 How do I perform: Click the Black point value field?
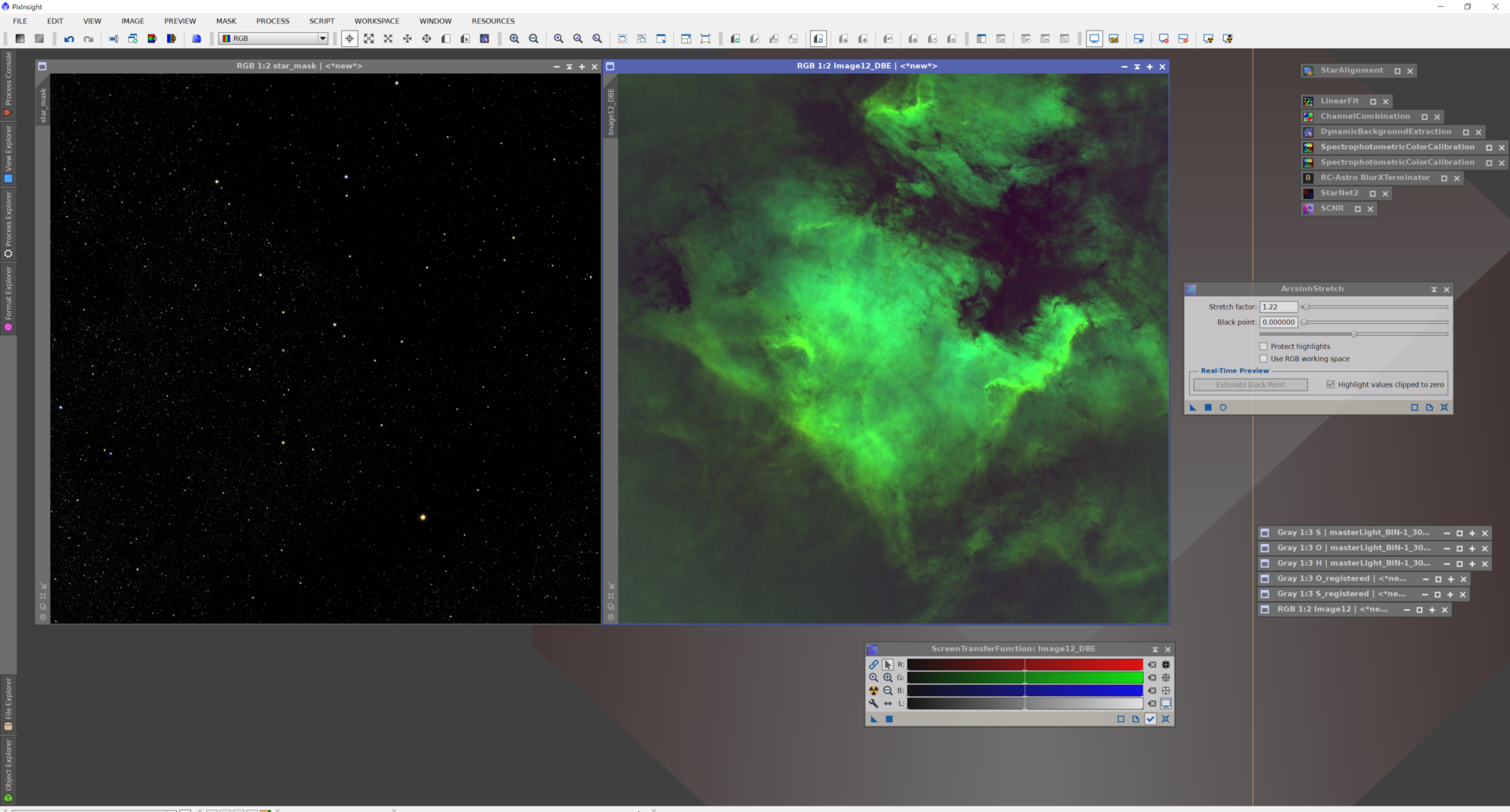1278,322
